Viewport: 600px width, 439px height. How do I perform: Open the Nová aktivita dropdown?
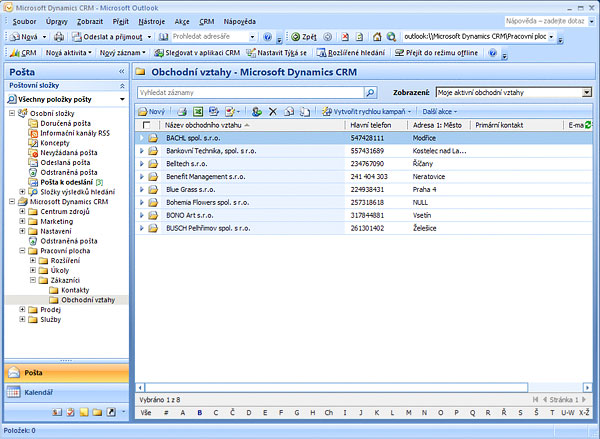(x=69, y=53)
